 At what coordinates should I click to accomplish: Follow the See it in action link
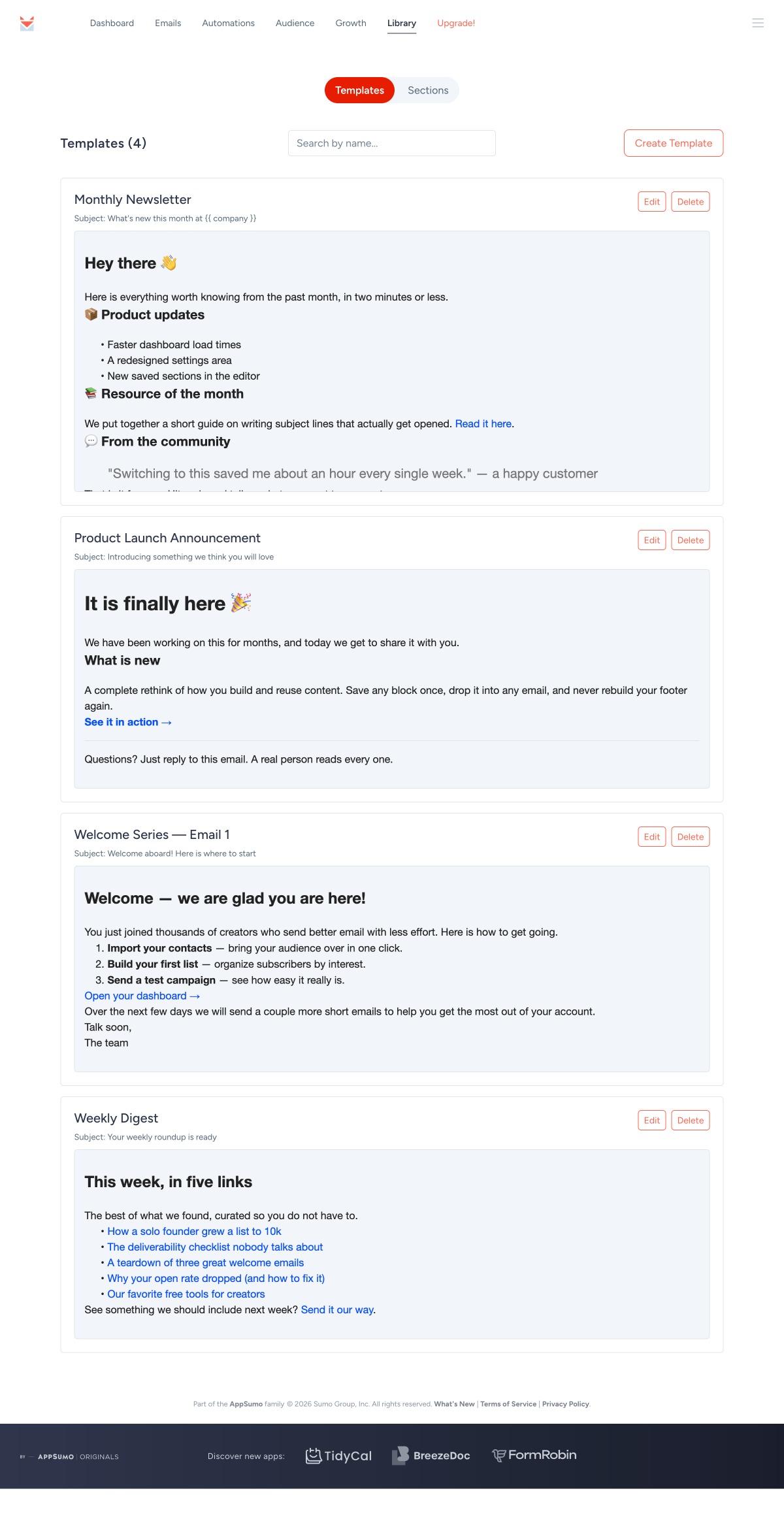pyautogui.click(x=128, y=722)
